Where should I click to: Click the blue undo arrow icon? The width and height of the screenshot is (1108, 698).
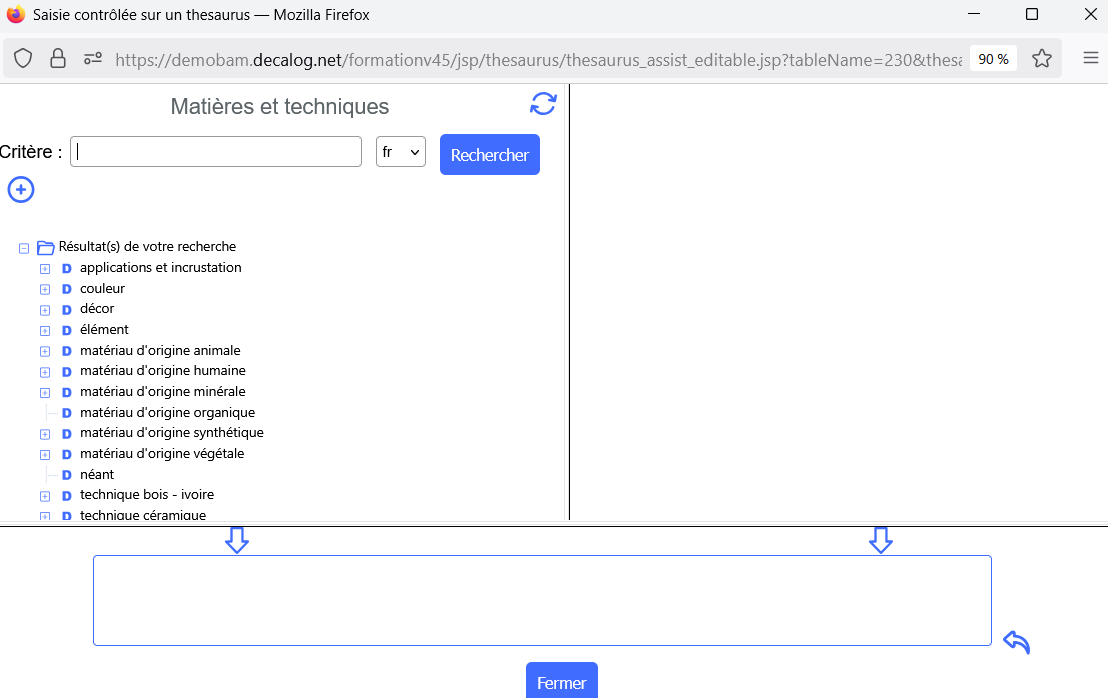pyautogui.click(x=1016, y=642)
